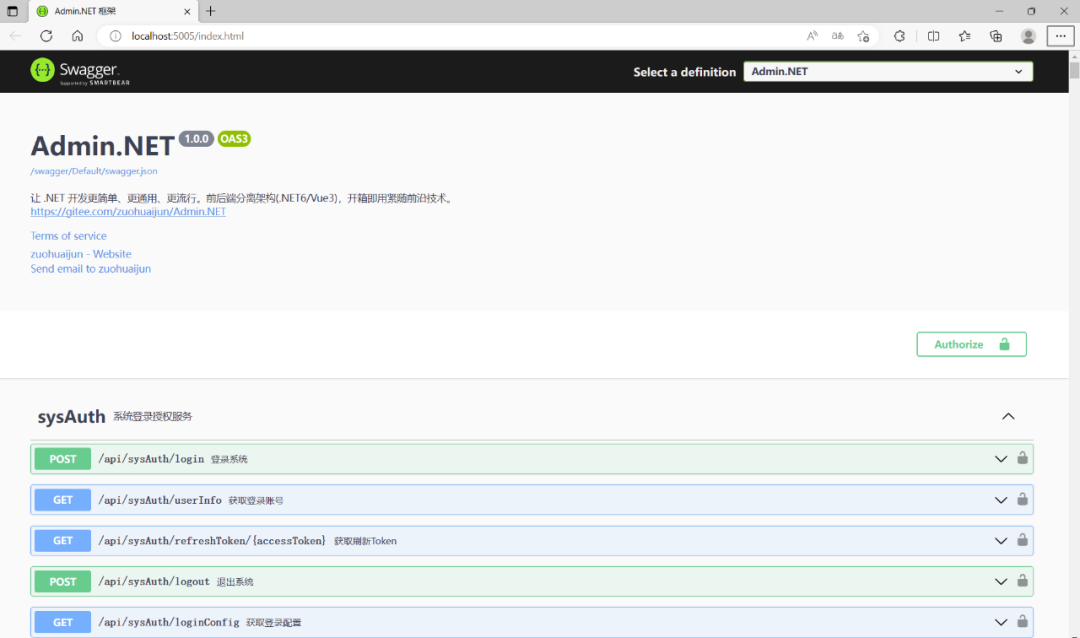1080x638 pixels.
Task: Click the lock icon on refreshToken row
Action: (x=1022, y=539)
